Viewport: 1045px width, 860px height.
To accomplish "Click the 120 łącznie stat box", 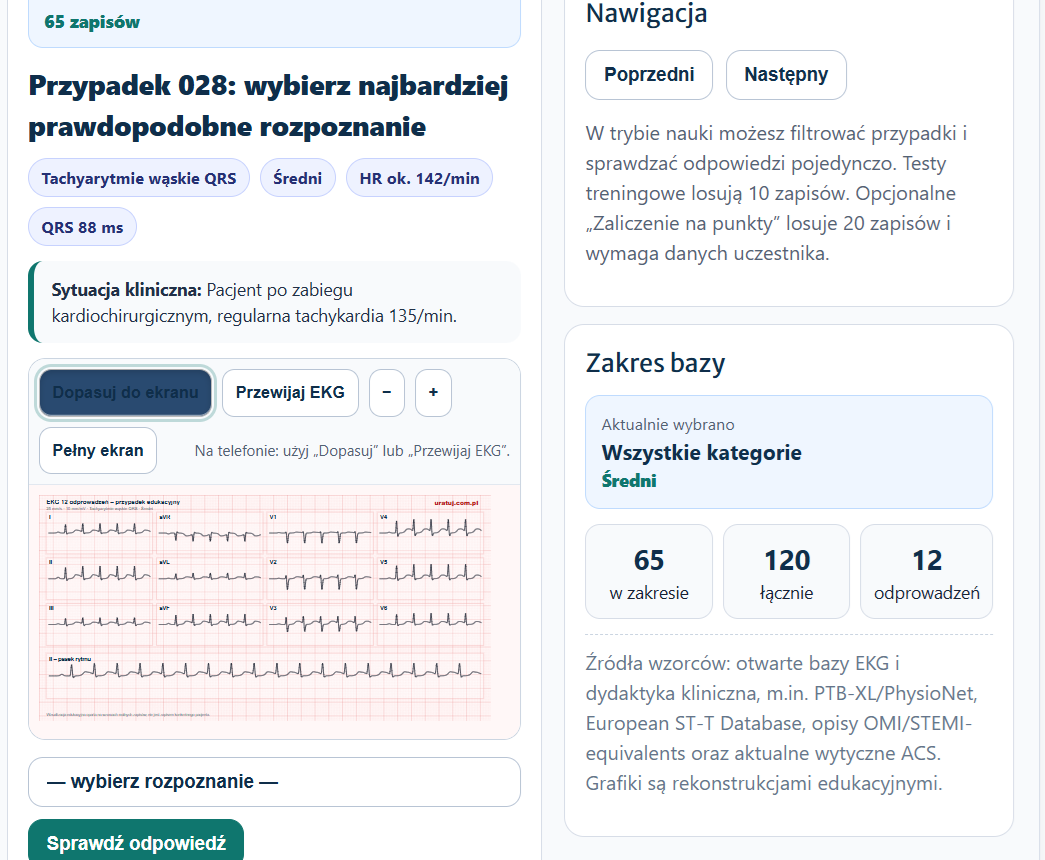I will point(786,571).
